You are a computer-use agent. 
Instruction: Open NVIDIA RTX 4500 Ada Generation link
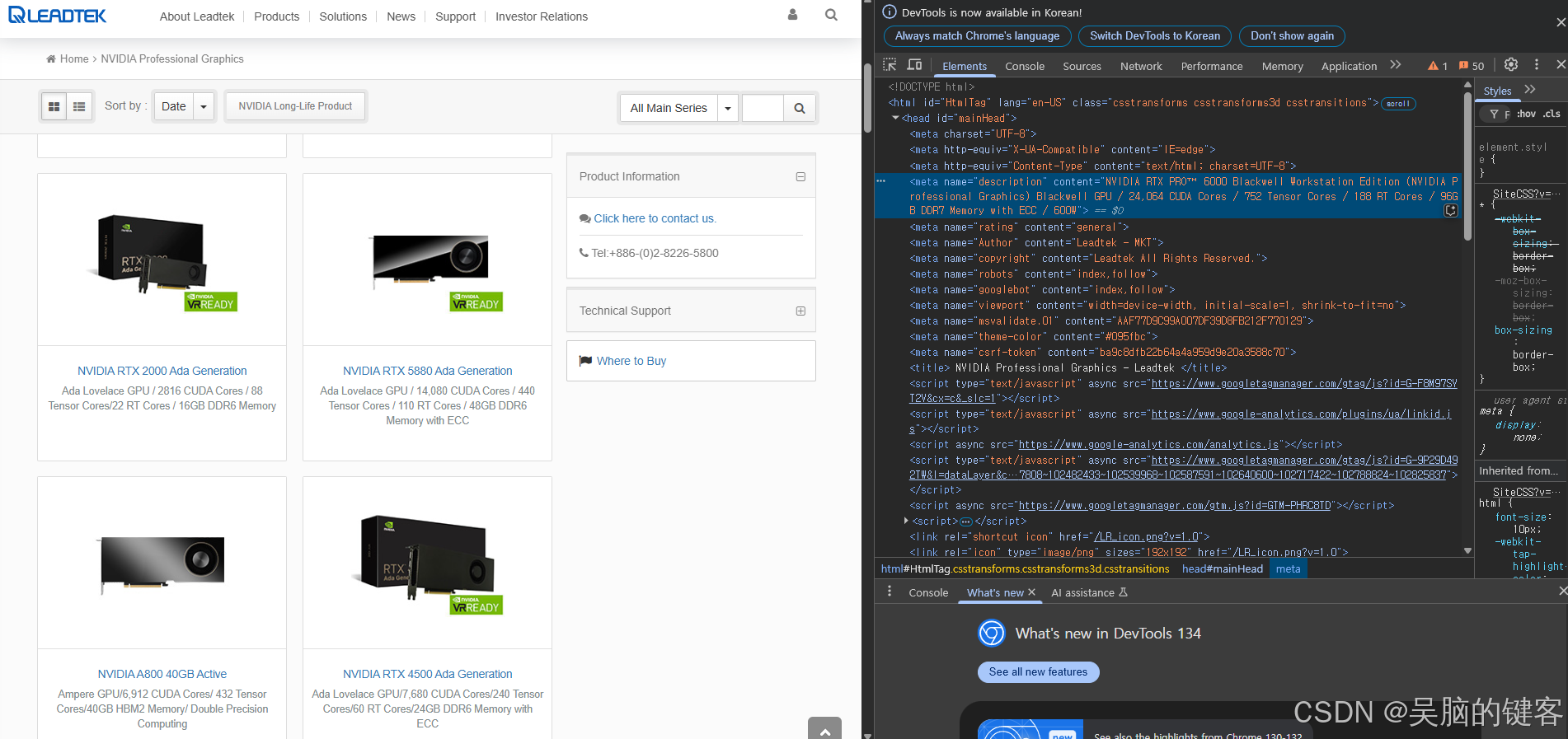[428, 674]
